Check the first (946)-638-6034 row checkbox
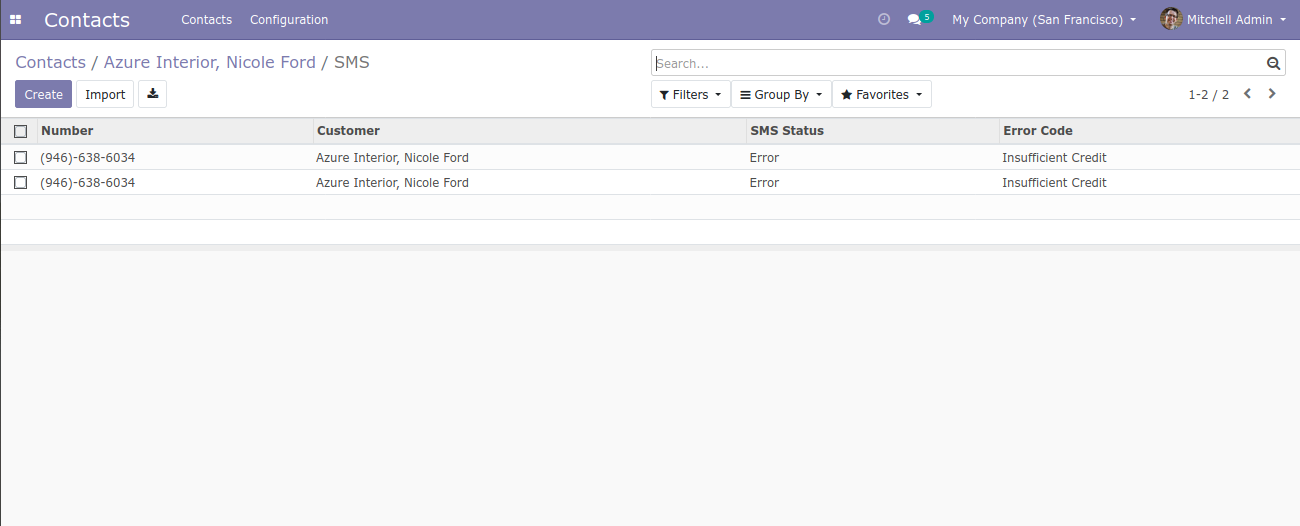The width and height of the screenshot is (1300, 526). [20, 157]
